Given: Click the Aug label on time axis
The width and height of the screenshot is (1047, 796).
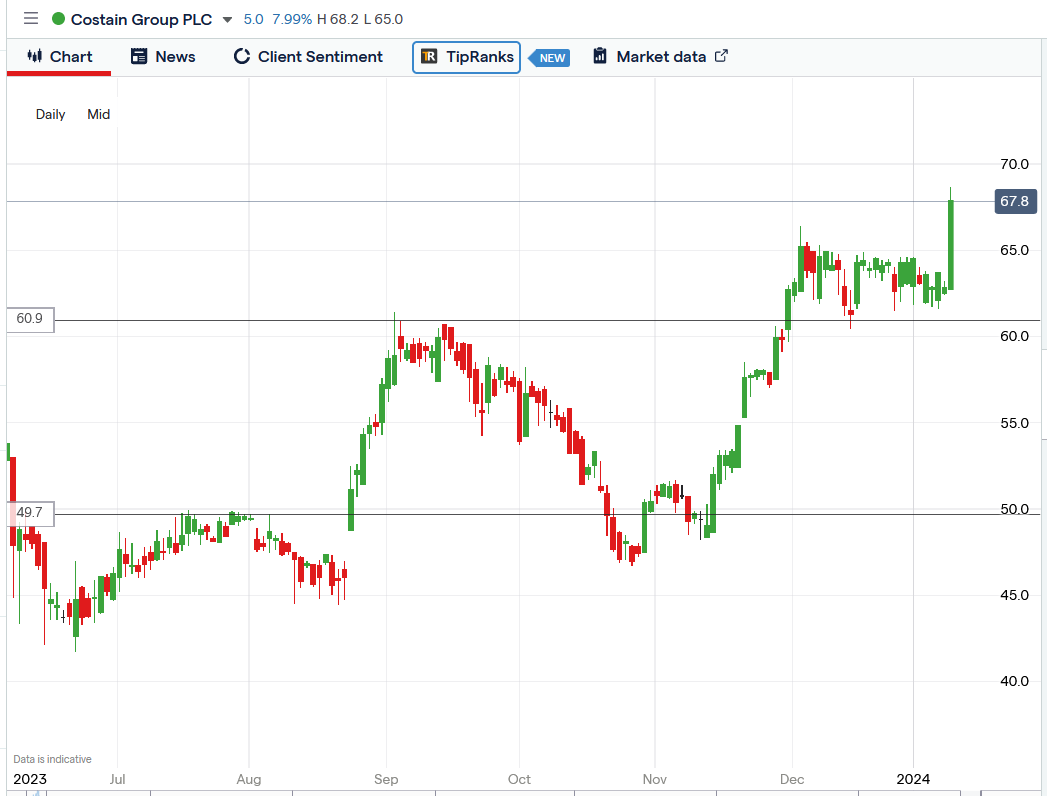Looking at the screenshot, I should (x=249, y=779).
